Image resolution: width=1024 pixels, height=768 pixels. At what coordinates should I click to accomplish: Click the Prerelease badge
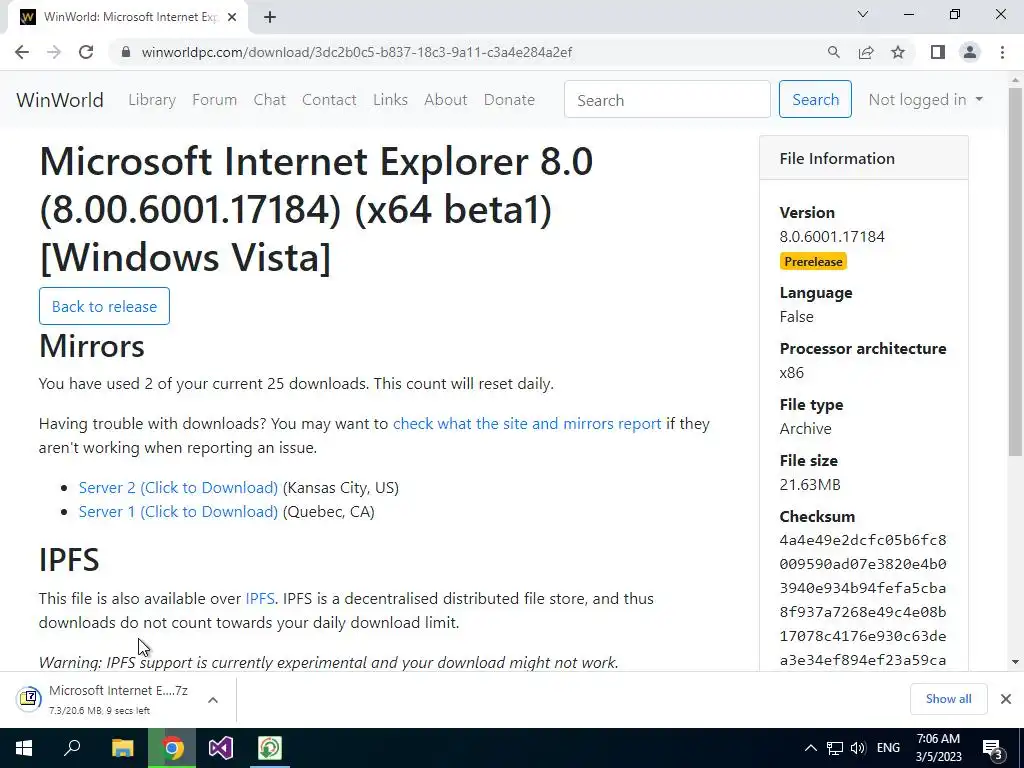pyautogui.click(x=813, y=262)
